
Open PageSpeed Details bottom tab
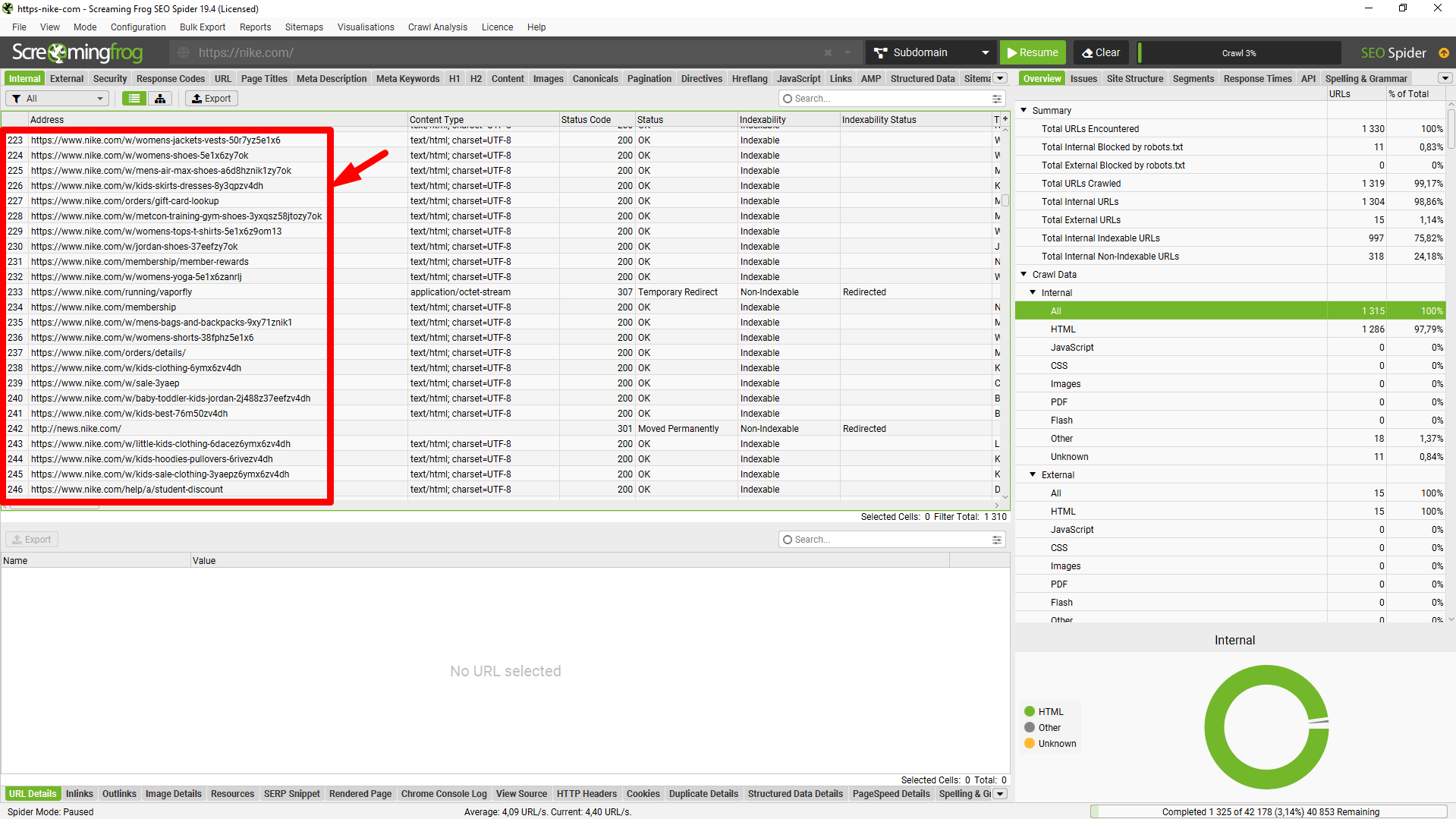[891, 794]
